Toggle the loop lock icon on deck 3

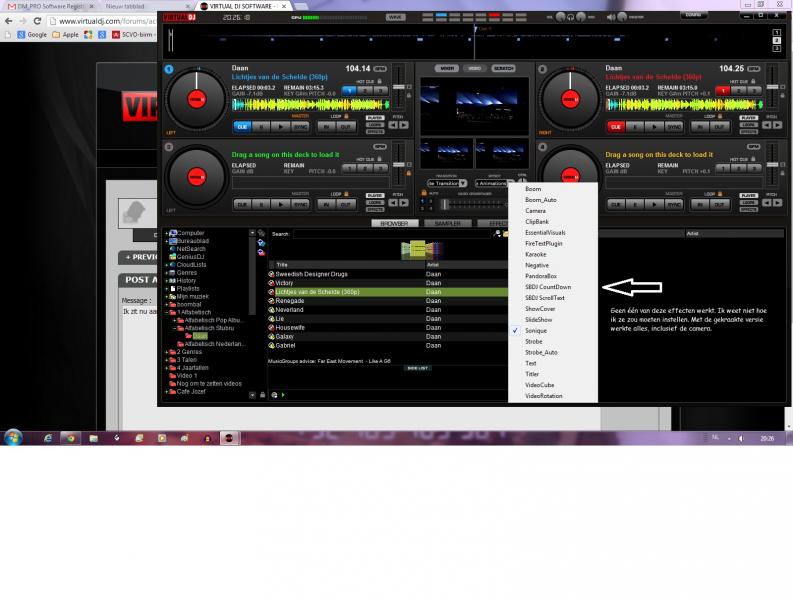[346, 194]
